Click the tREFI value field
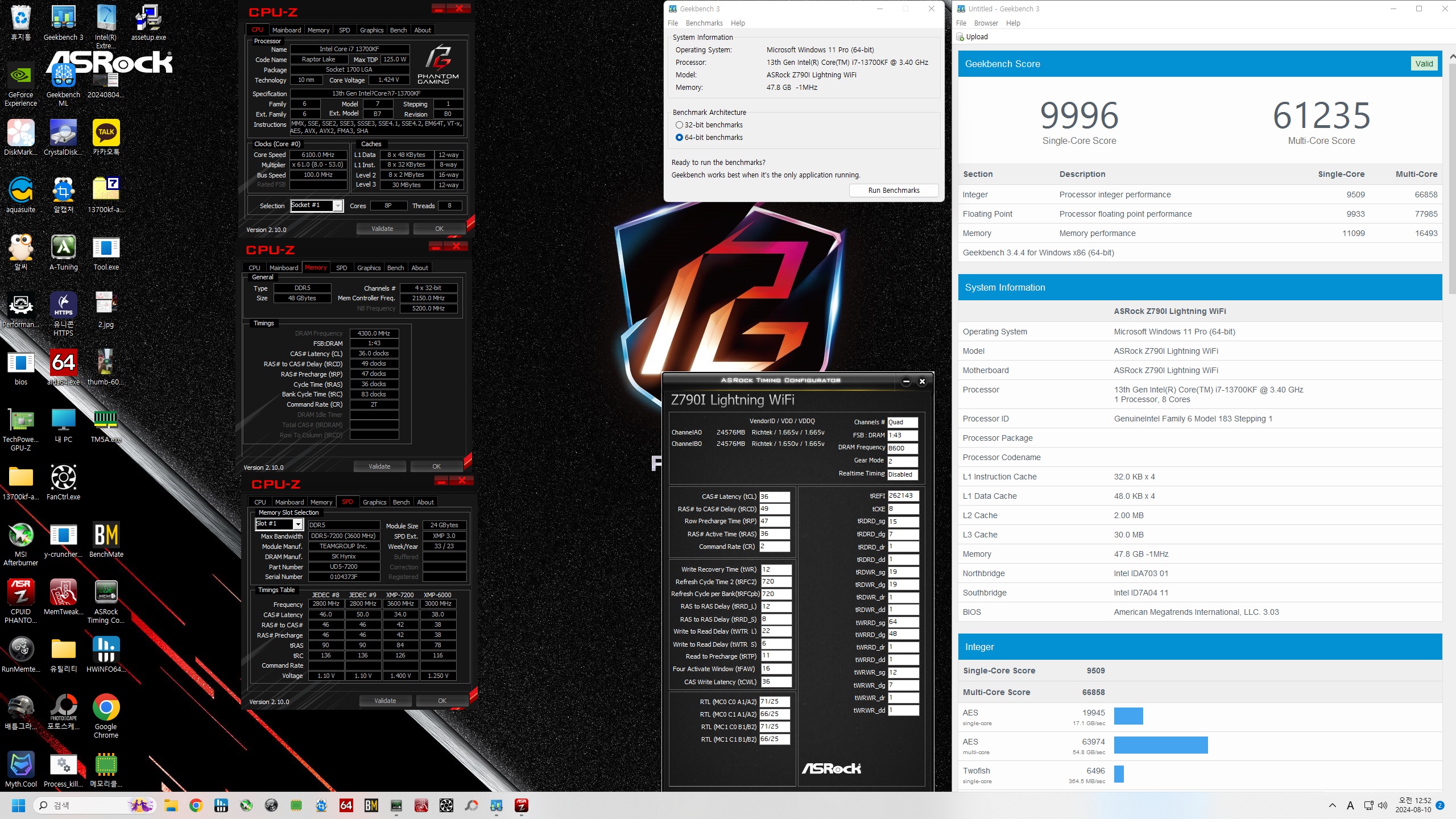Image resolution: width=1456 pixels, height=819 pixels. [903, 496]
